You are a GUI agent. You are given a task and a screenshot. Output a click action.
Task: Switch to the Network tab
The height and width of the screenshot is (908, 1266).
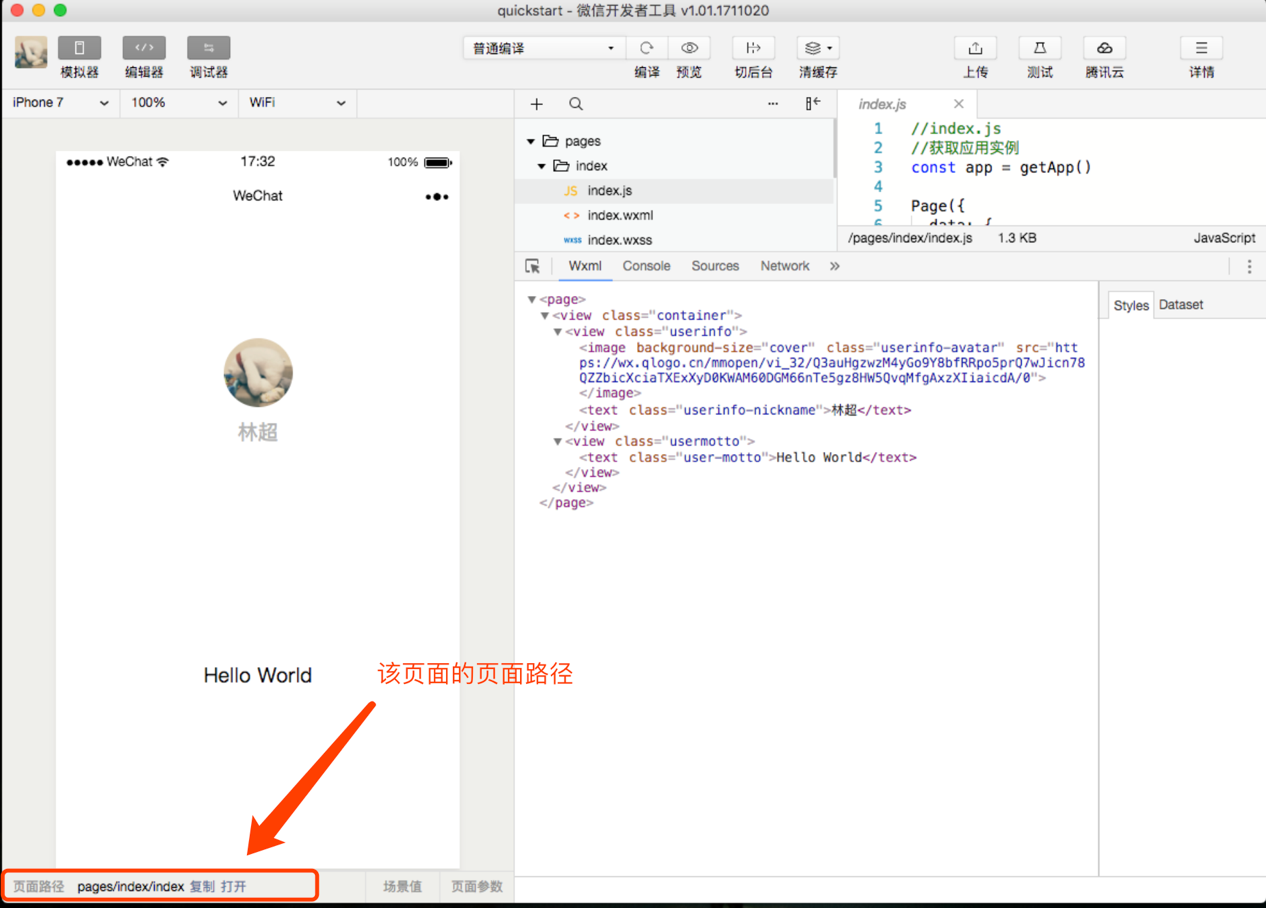pyautogui.click(x=785, y=266)
